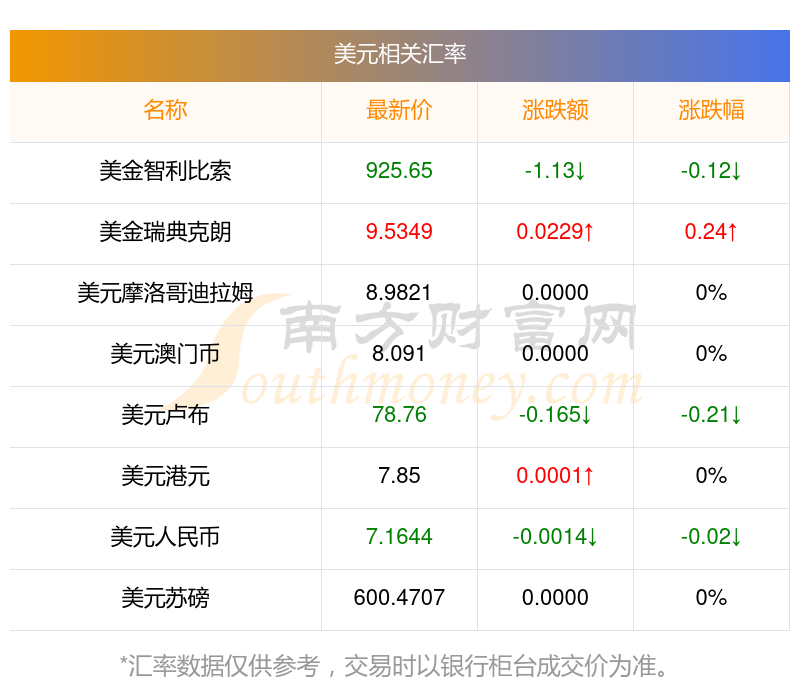
Task: Click the 涨跌额 column header
Action: pyautogui.click(x=555, y=110)
